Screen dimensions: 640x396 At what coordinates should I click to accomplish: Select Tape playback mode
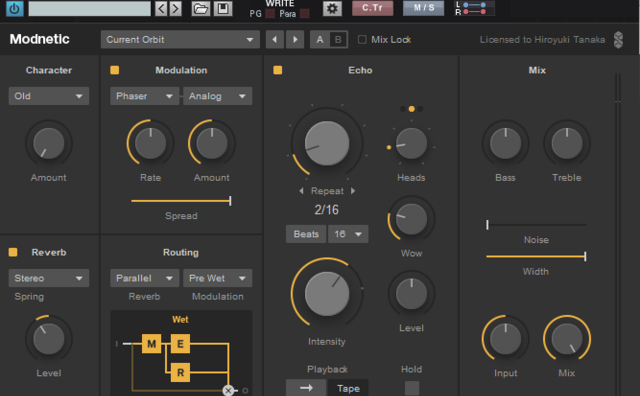[x=348, y=388]
